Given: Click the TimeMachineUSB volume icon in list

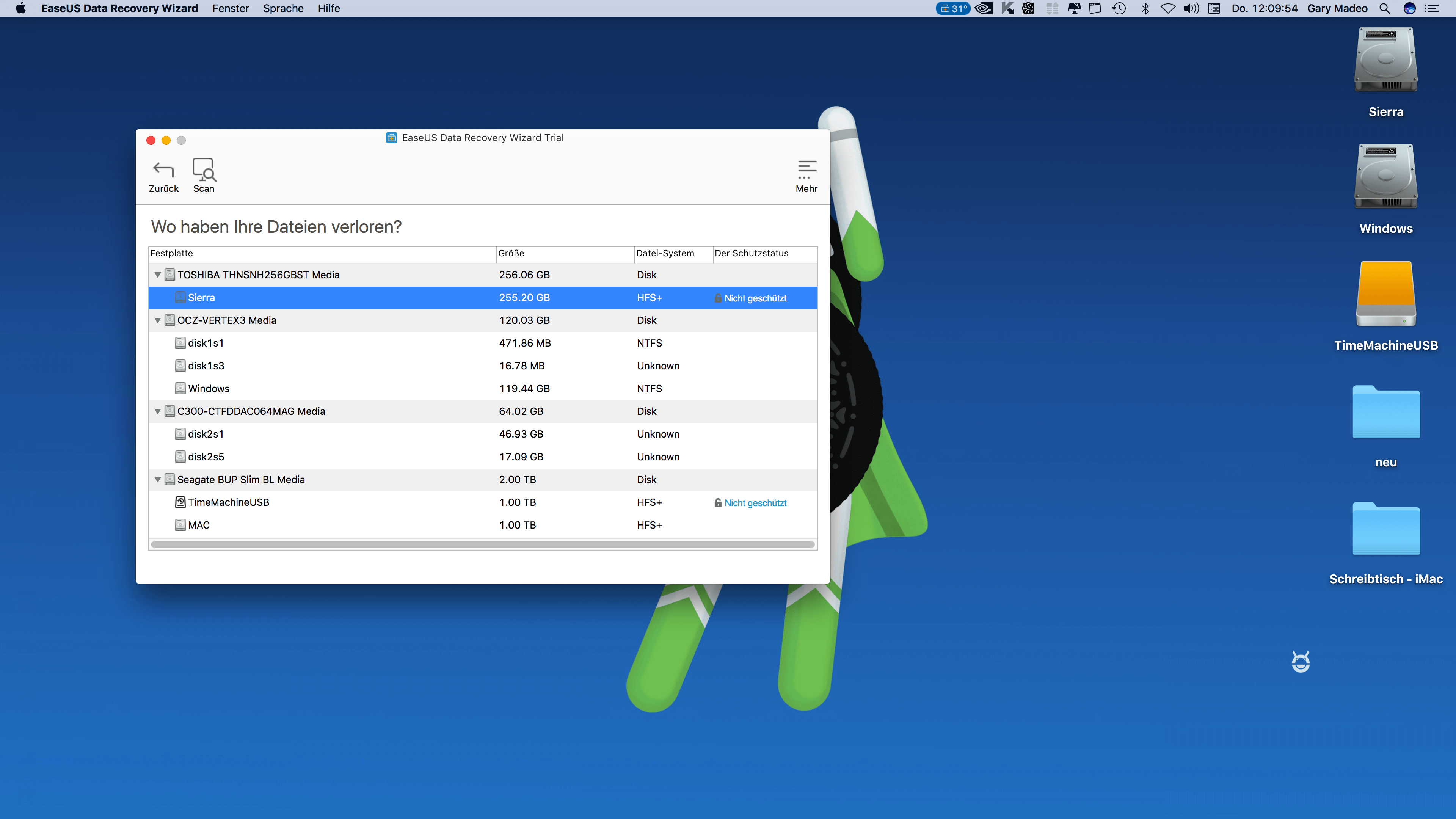Looking at the screenshot, I should tap(180, 502).
